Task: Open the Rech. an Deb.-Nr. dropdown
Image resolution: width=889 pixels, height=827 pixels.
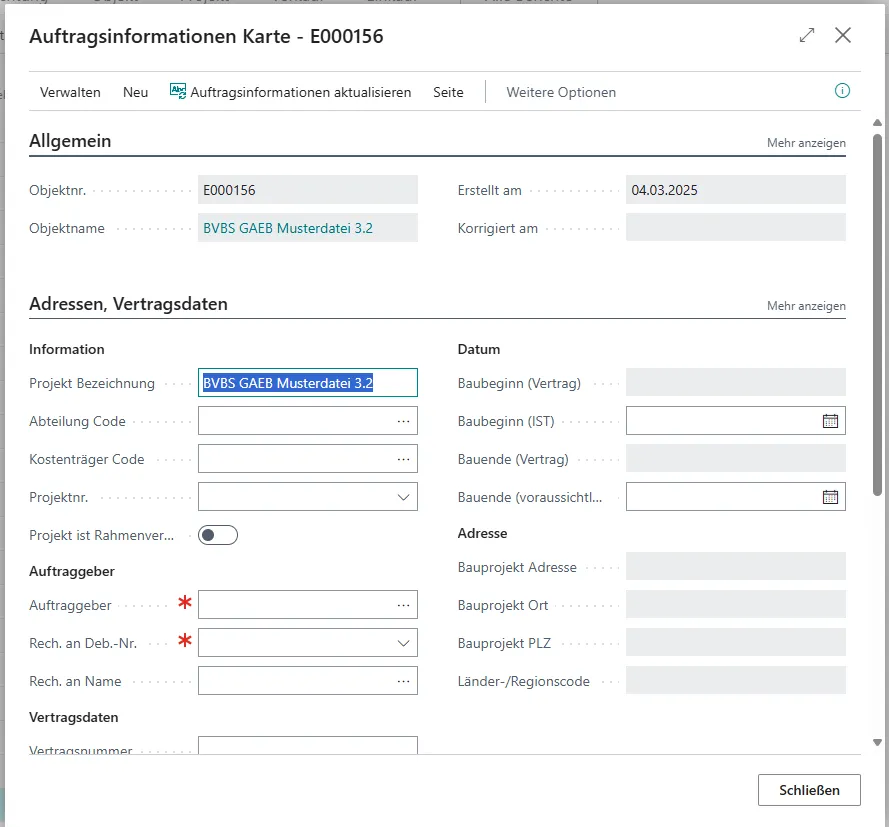Action: (x=404, y=642)
